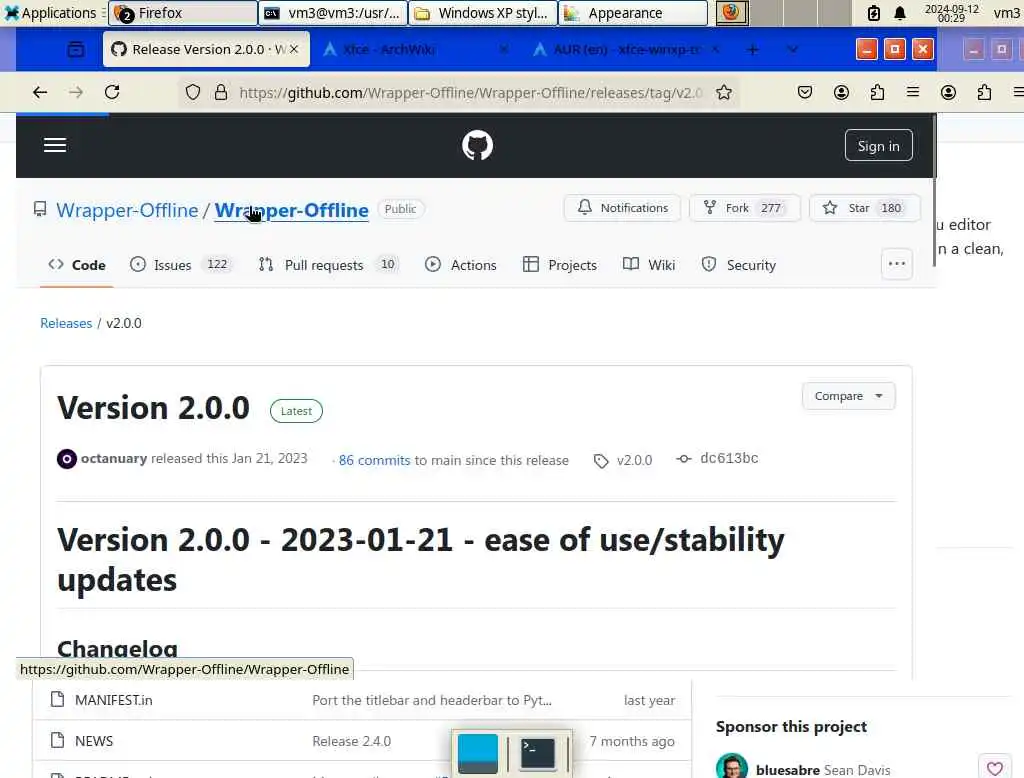Close the Release Version 2.0.0 tab
The width and height of the screenshot is (1024, 778).
pos(294,49)
